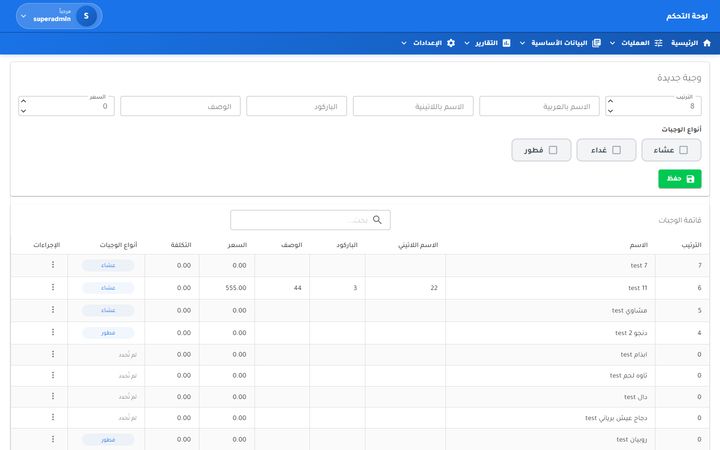Focus the الوصف input field

pyautogui.click(x=180, y=106)
